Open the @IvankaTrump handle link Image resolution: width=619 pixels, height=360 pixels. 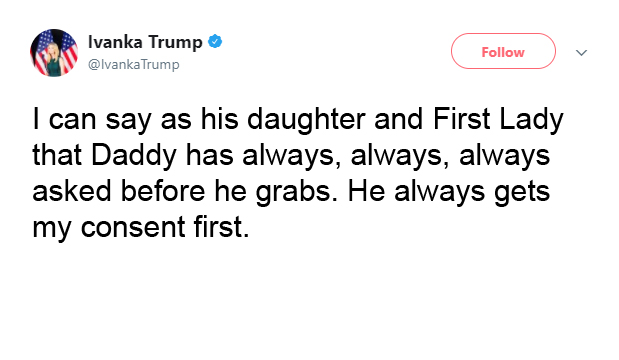click(x=133, y=64)
